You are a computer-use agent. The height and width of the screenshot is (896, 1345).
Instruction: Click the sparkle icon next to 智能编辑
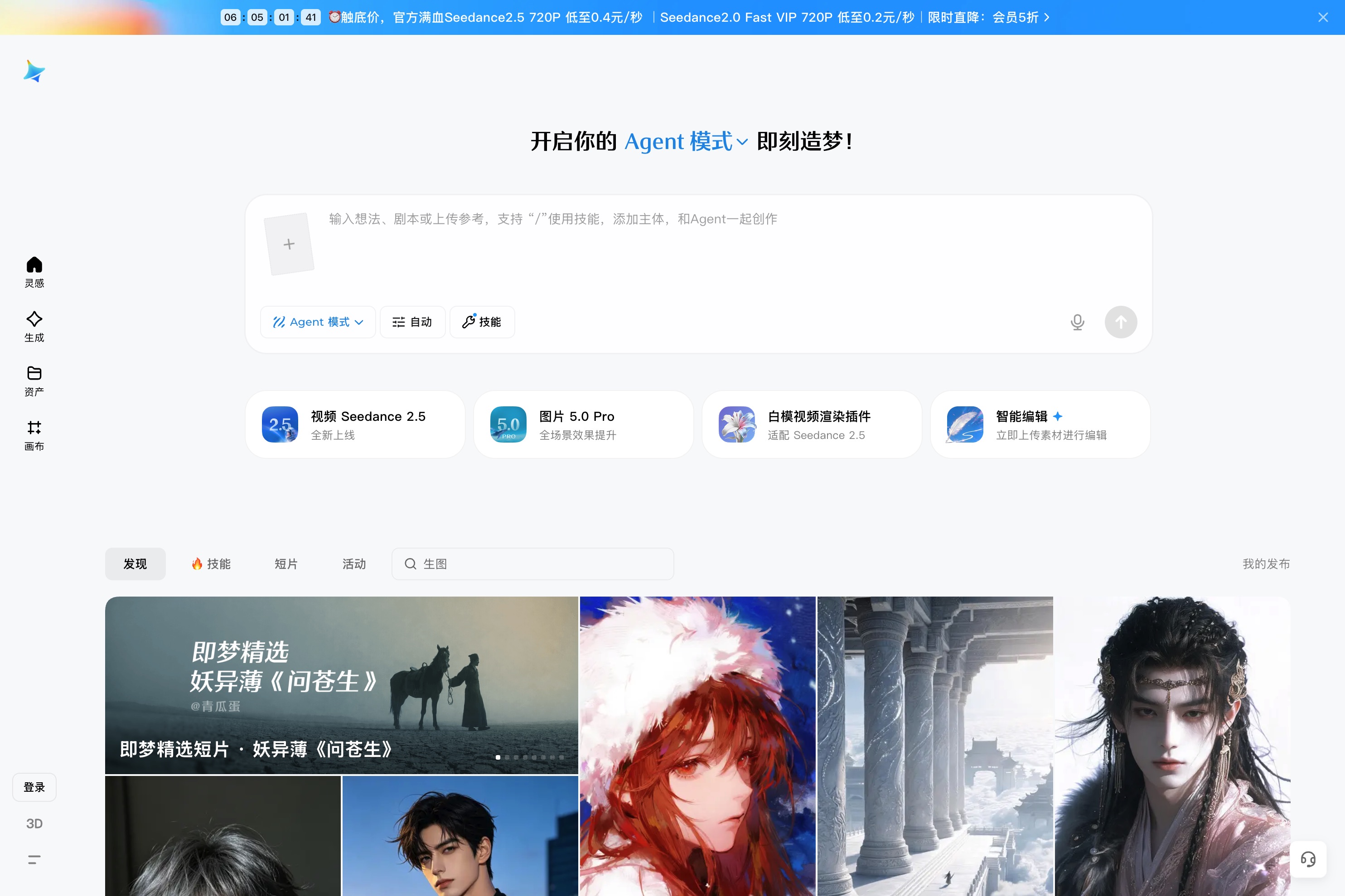1058,416
